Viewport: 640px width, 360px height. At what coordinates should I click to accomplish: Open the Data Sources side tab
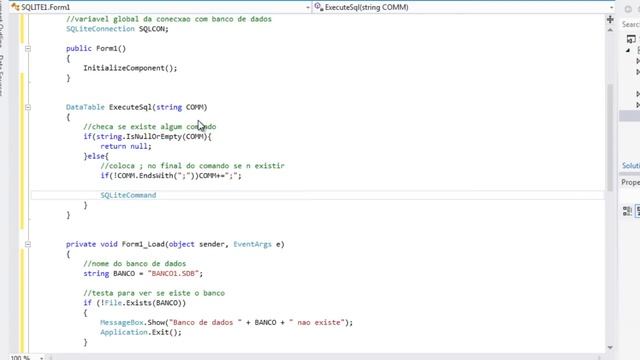[x=2, y=76]
